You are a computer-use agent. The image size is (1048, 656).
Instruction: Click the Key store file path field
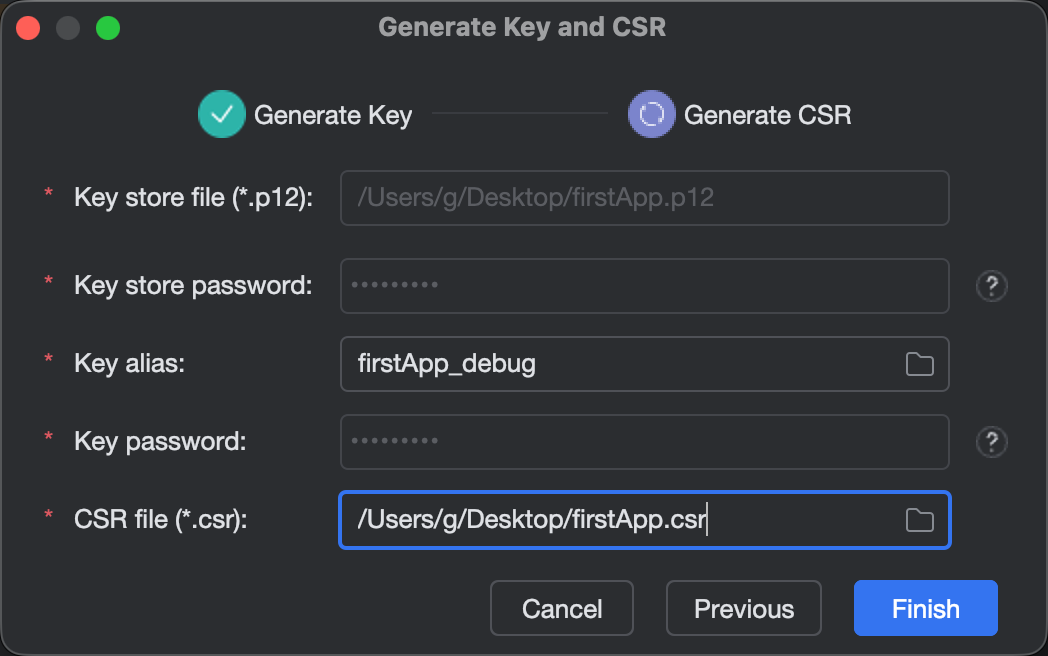click(644, 198)
